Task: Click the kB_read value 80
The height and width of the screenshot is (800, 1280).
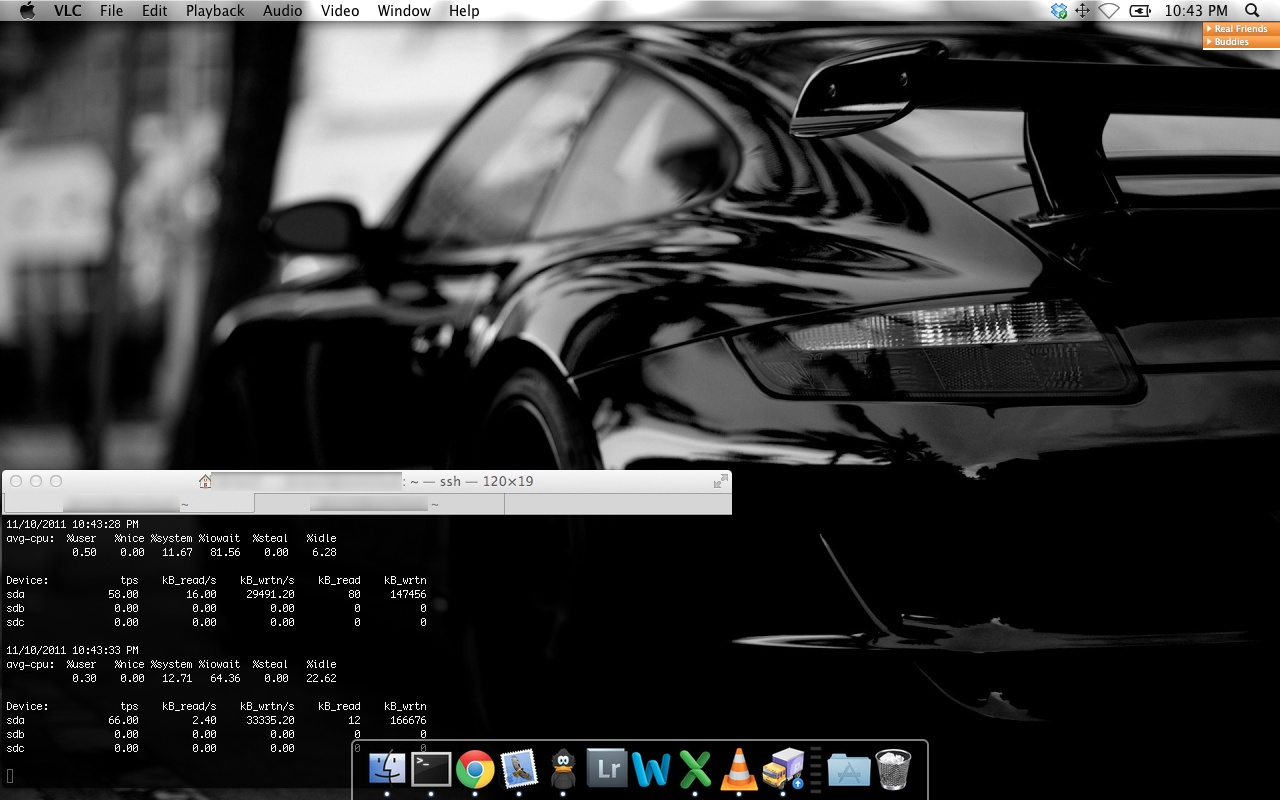Action: click(x=354, y=594)
